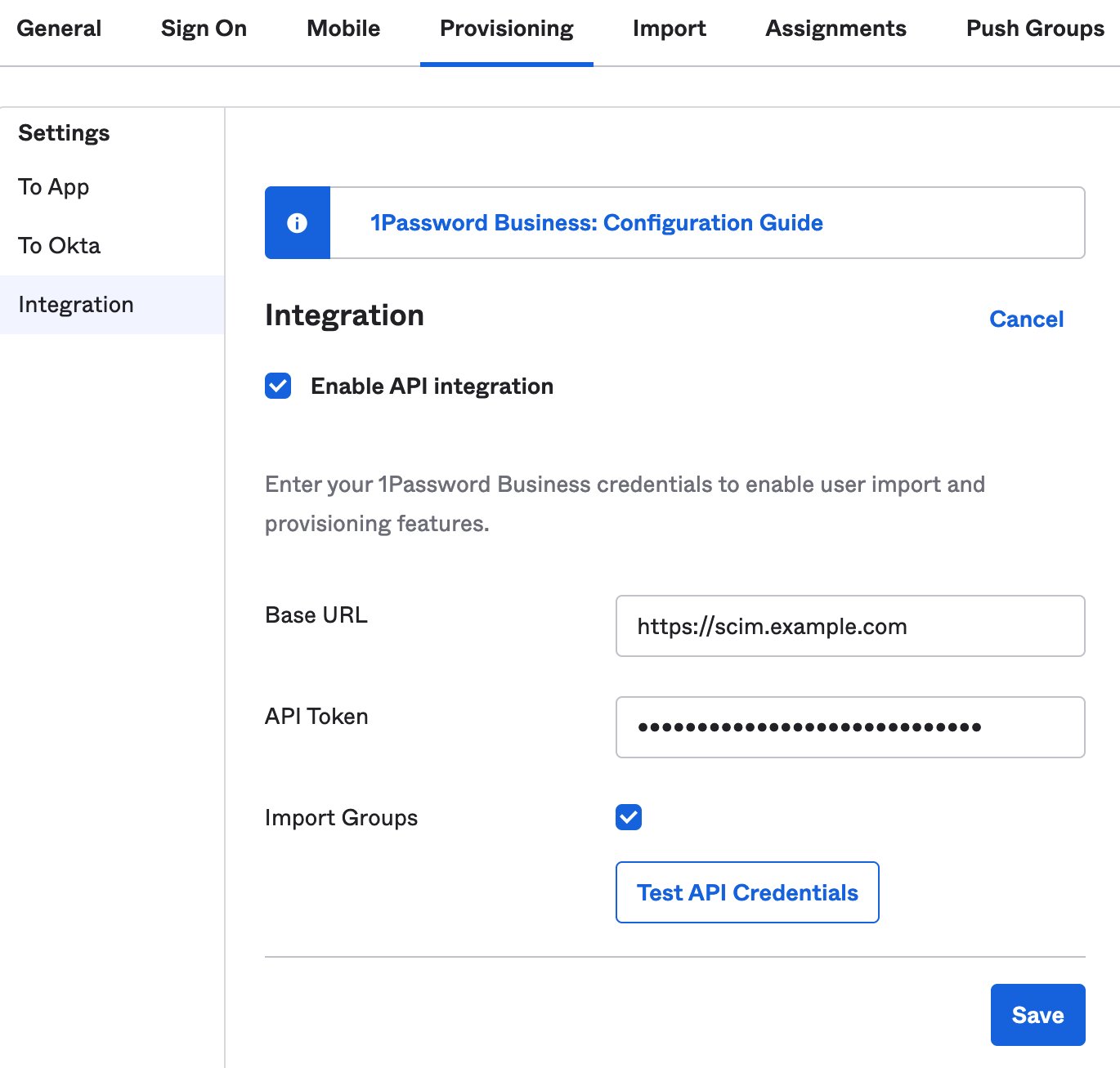The width and height of the screenshot is (1120, 1068).
Task: Click the Base URL input field
Action: (850, 626)
